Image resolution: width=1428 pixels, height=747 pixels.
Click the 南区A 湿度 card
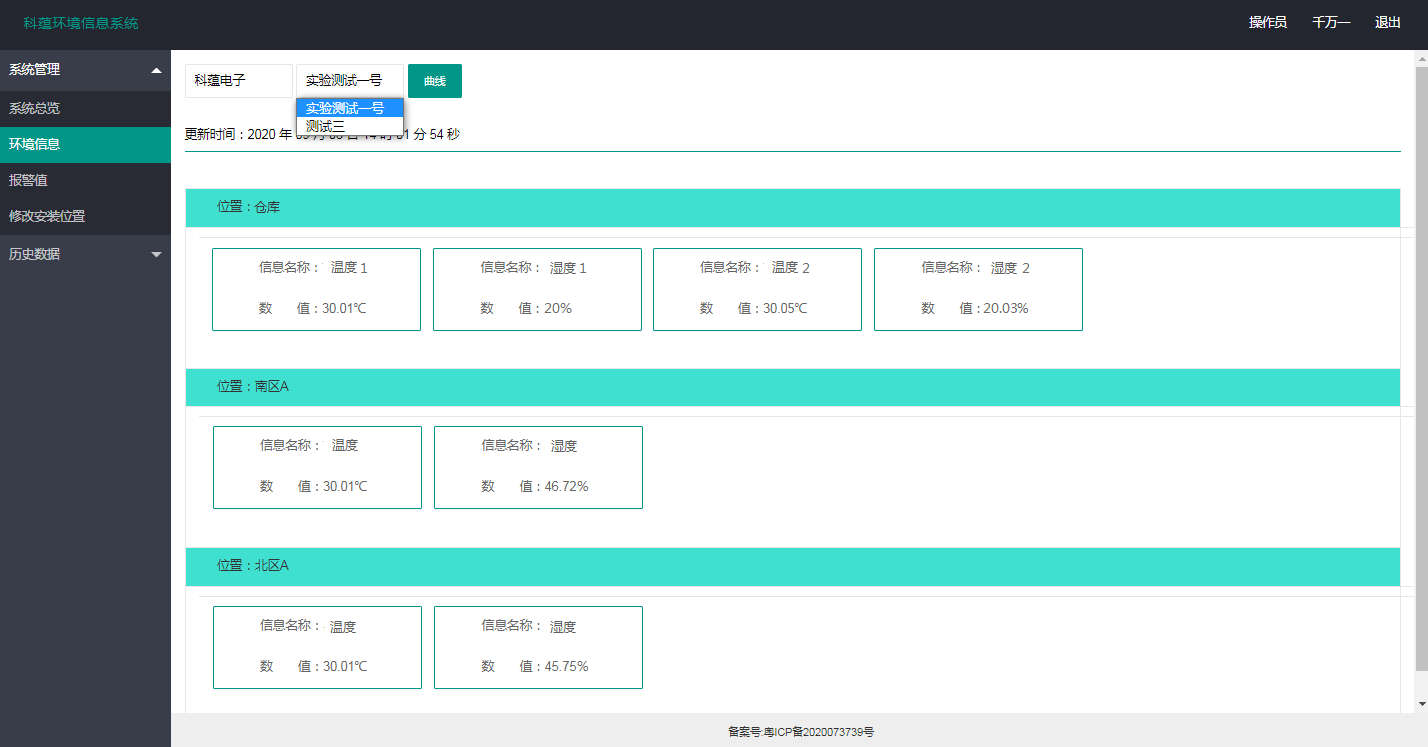point(538,467)
